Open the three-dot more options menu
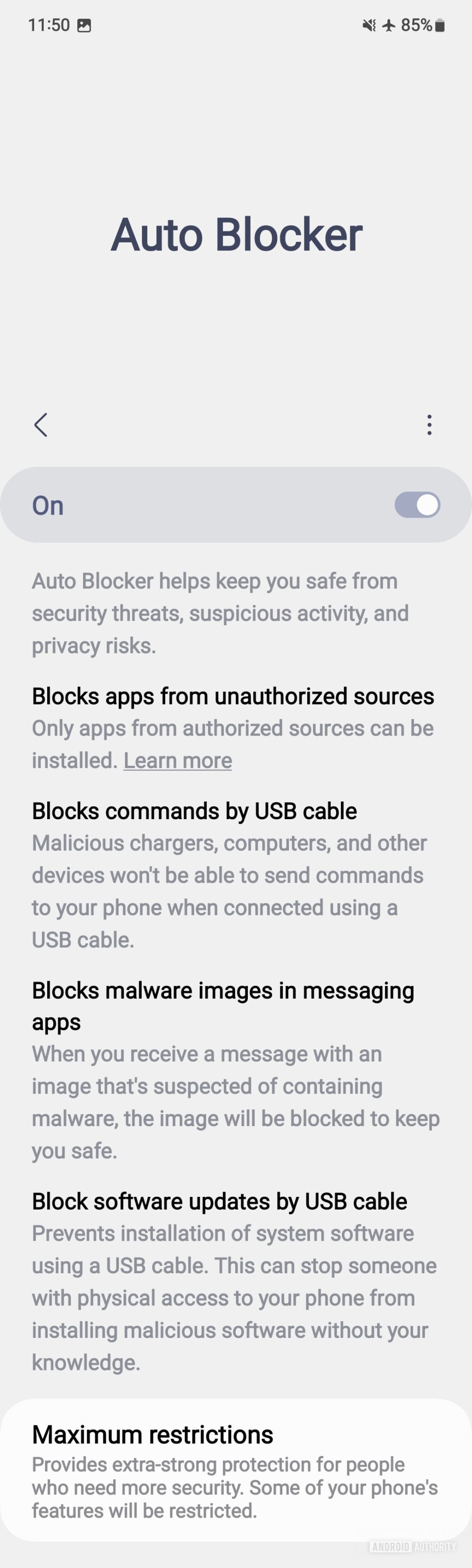This screenshot has height=1568, width=472. pos(430,425)
